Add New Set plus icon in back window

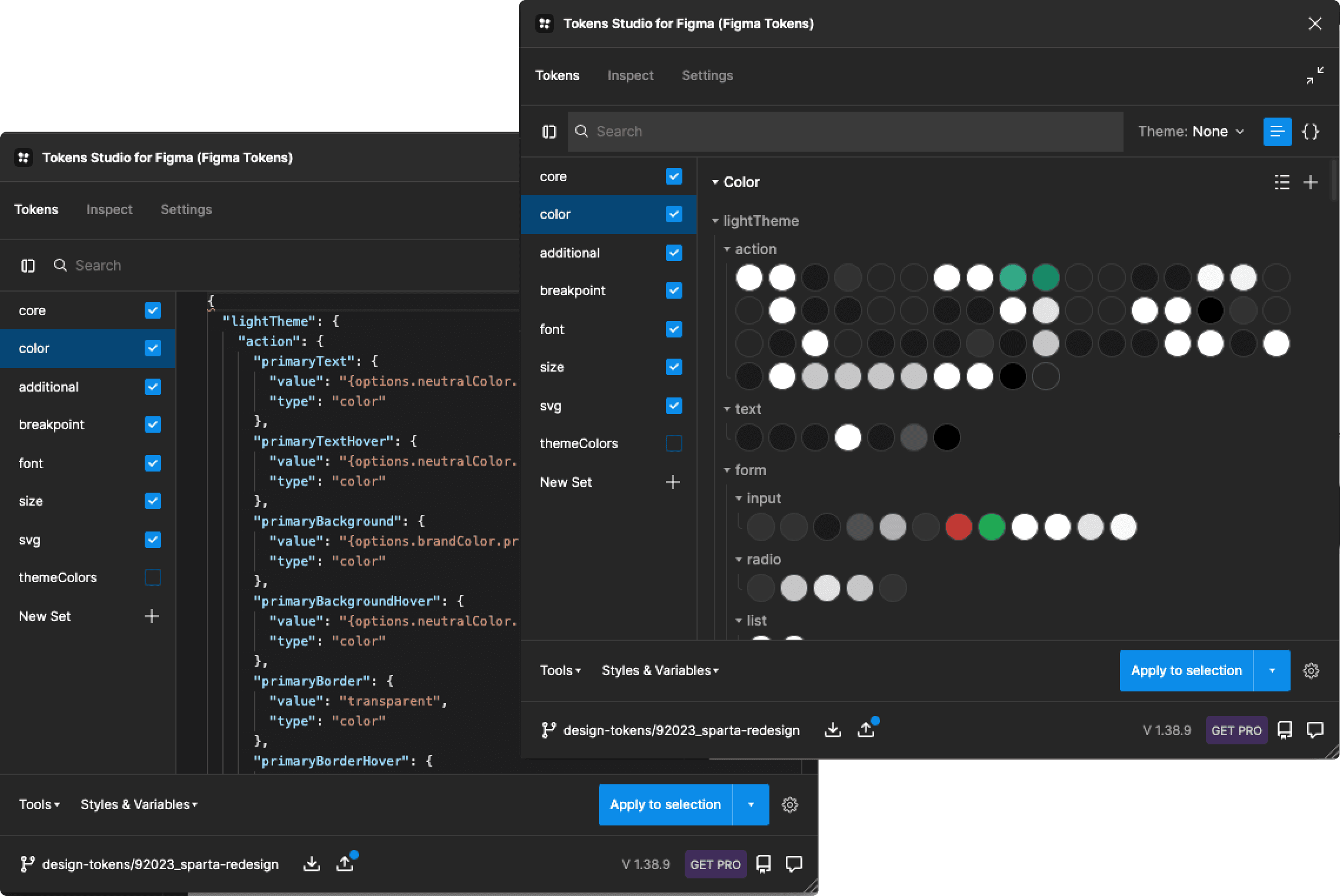click(x=152, y=616)
